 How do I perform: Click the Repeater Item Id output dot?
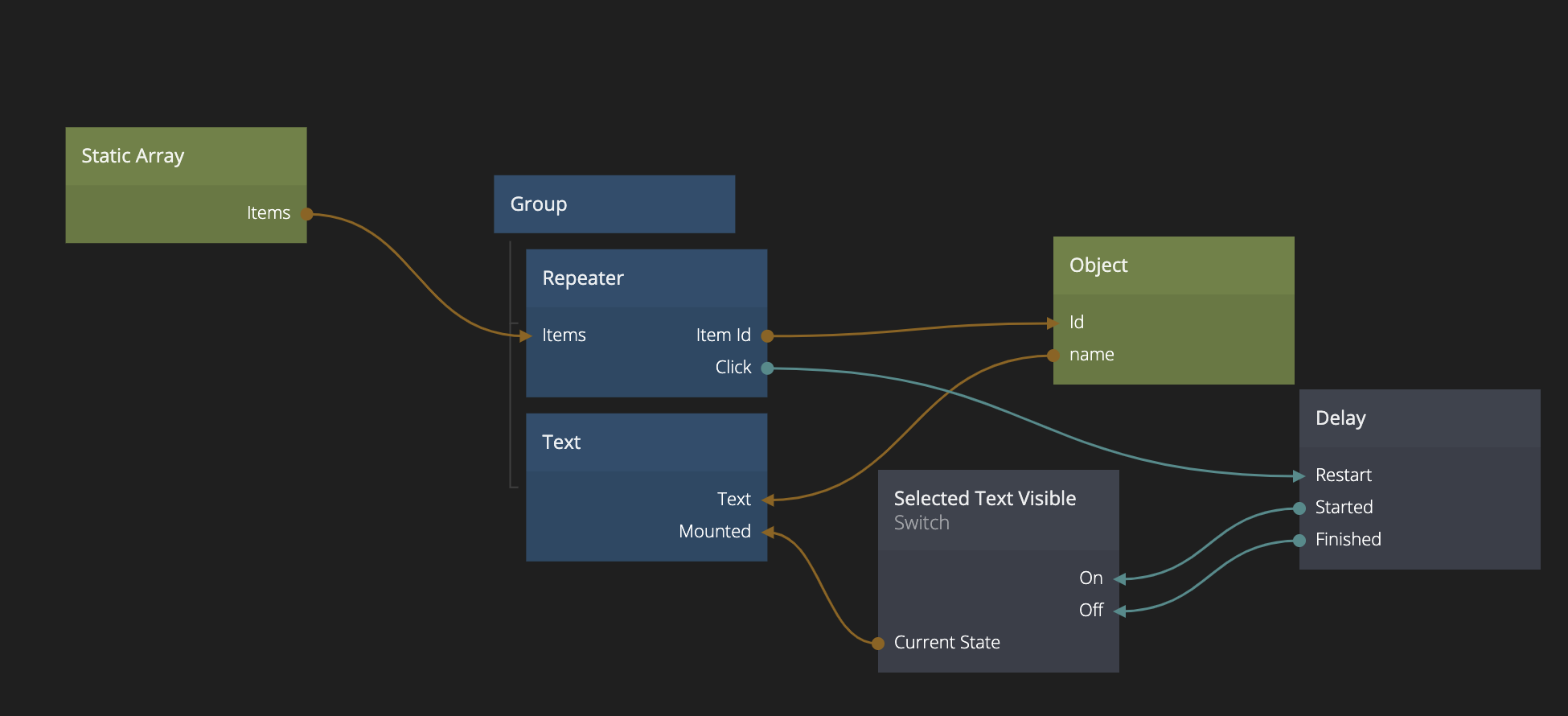[767, 336]
